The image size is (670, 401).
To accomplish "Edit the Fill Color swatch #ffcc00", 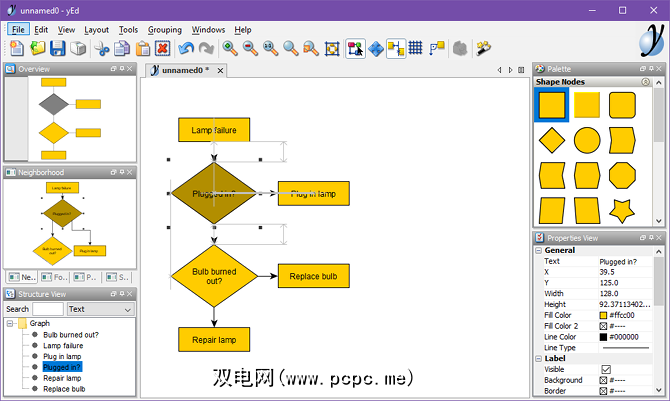I will (x=603, y=315).
